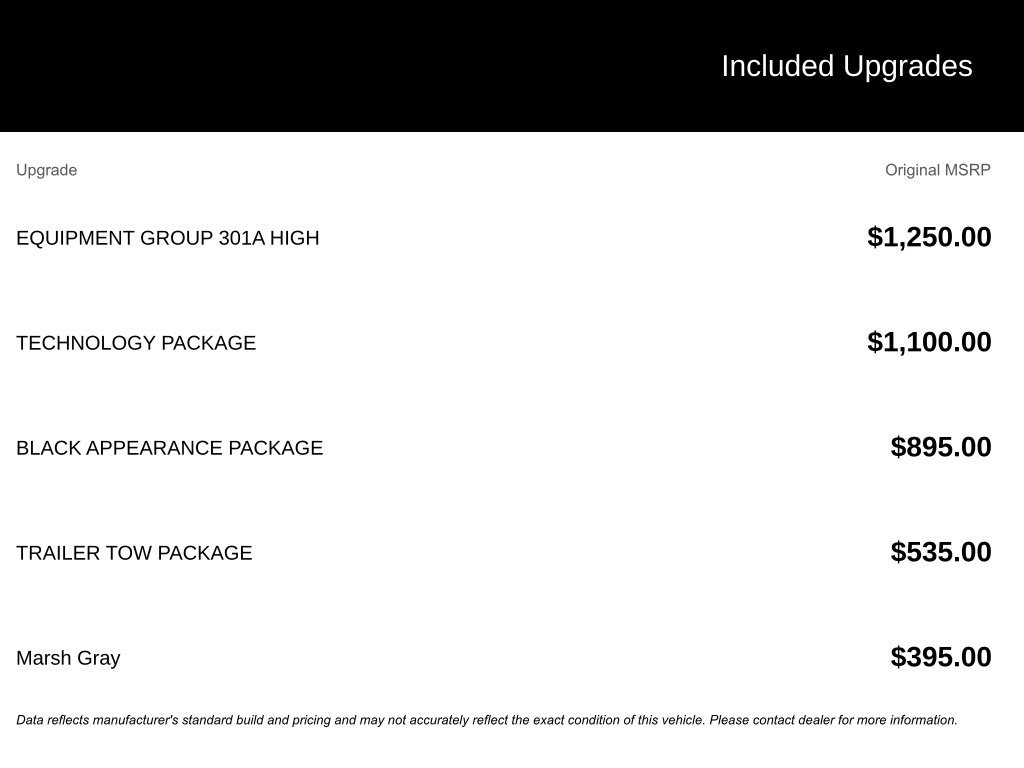Click the black header banner area

click(x=512, y=66)
